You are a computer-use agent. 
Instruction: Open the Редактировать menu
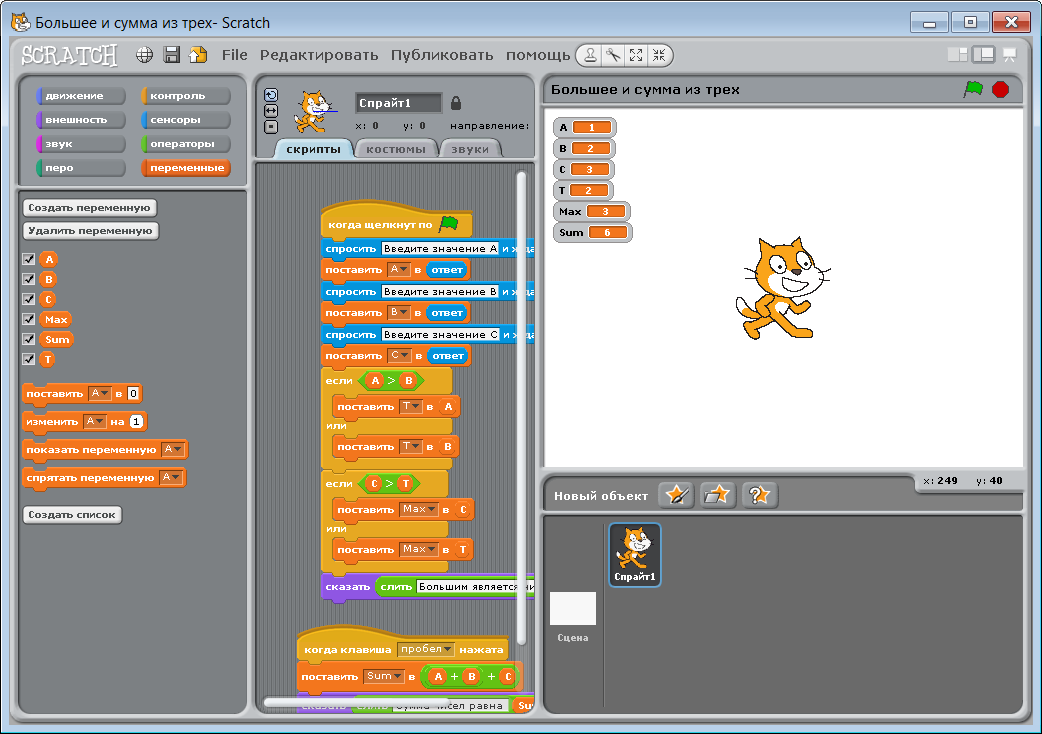319,55
